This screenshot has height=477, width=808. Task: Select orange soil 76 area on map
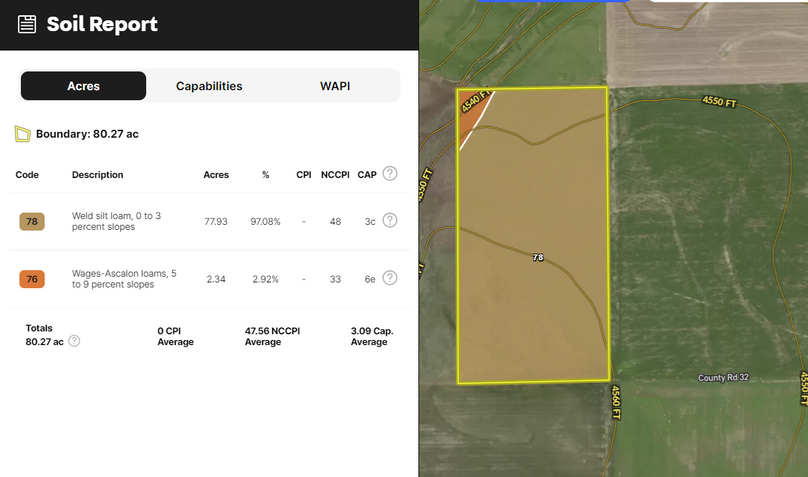(470, 112)
